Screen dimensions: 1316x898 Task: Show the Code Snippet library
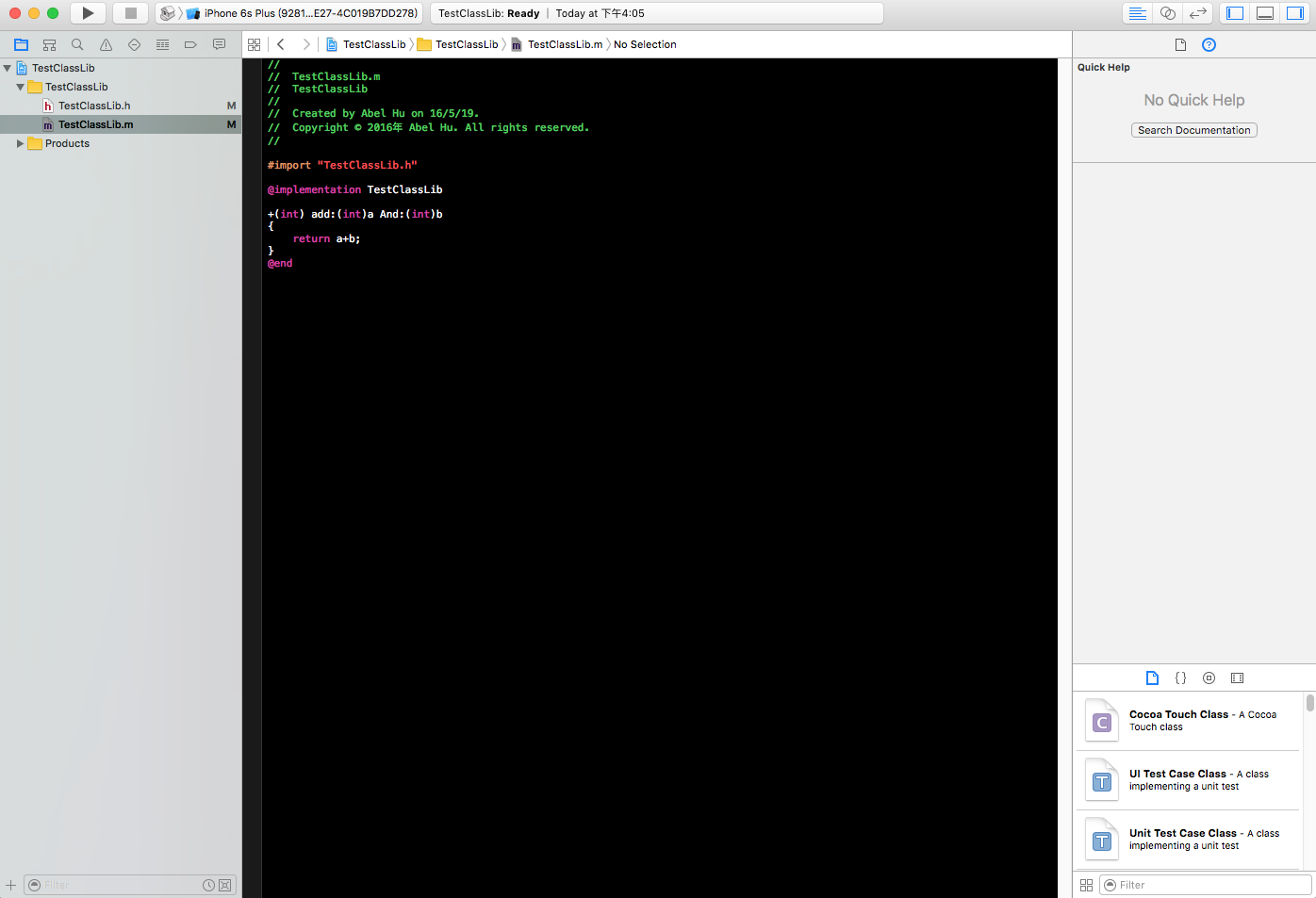(1180, 678)
